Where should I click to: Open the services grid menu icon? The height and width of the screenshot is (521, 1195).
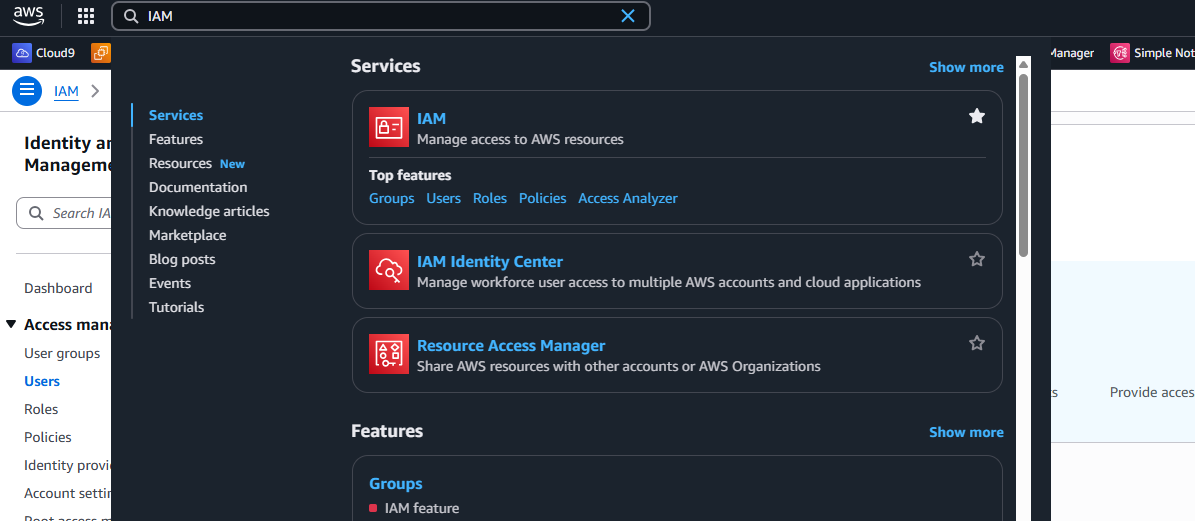tap(86, 16)
